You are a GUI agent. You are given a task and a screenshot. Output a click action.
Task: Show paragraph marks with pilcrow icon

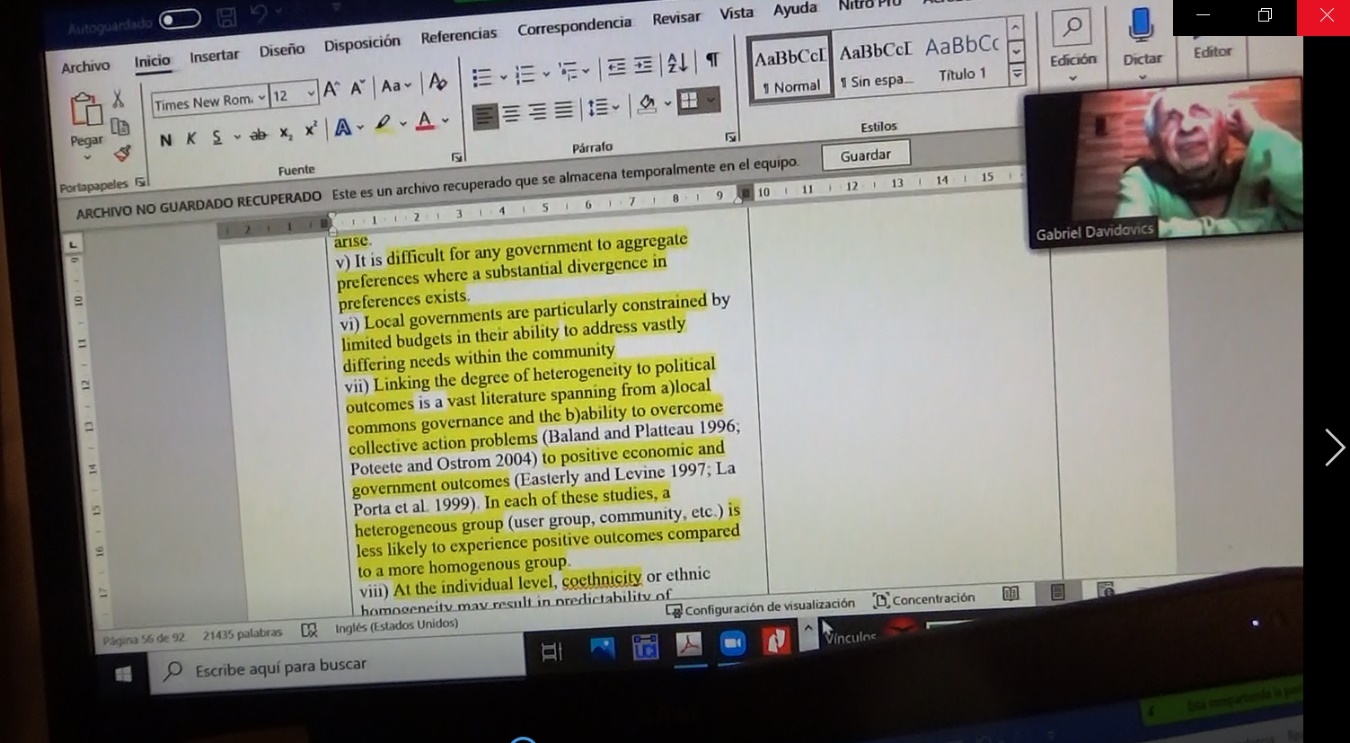712,62
